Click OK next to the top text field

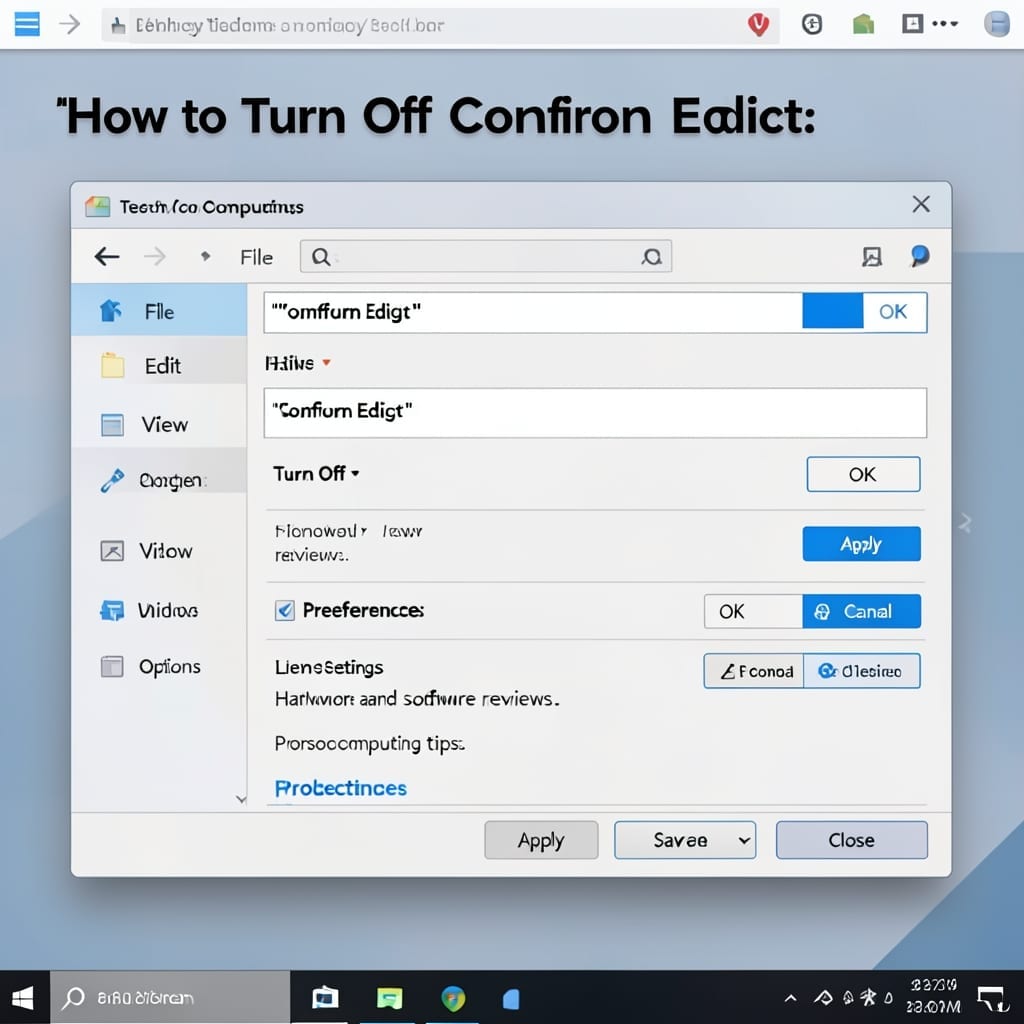(893, 312)
